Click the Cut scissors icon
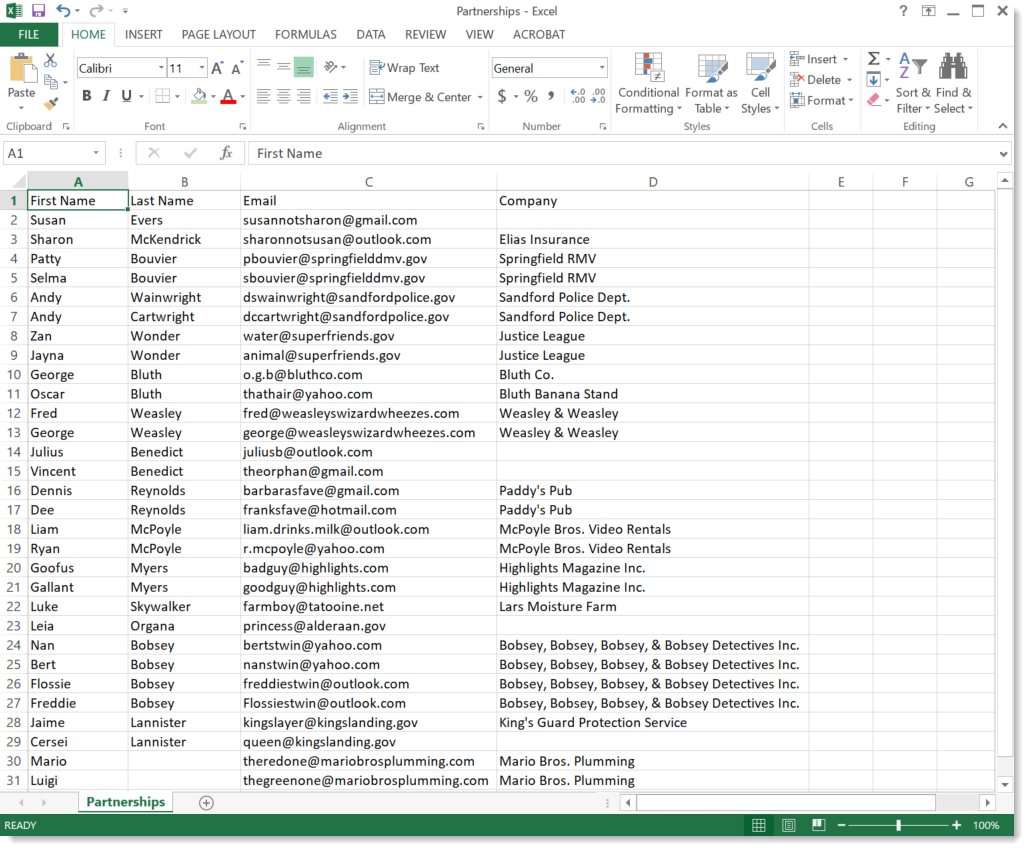The image size is (1029, 851). click(x=50, y=60)
